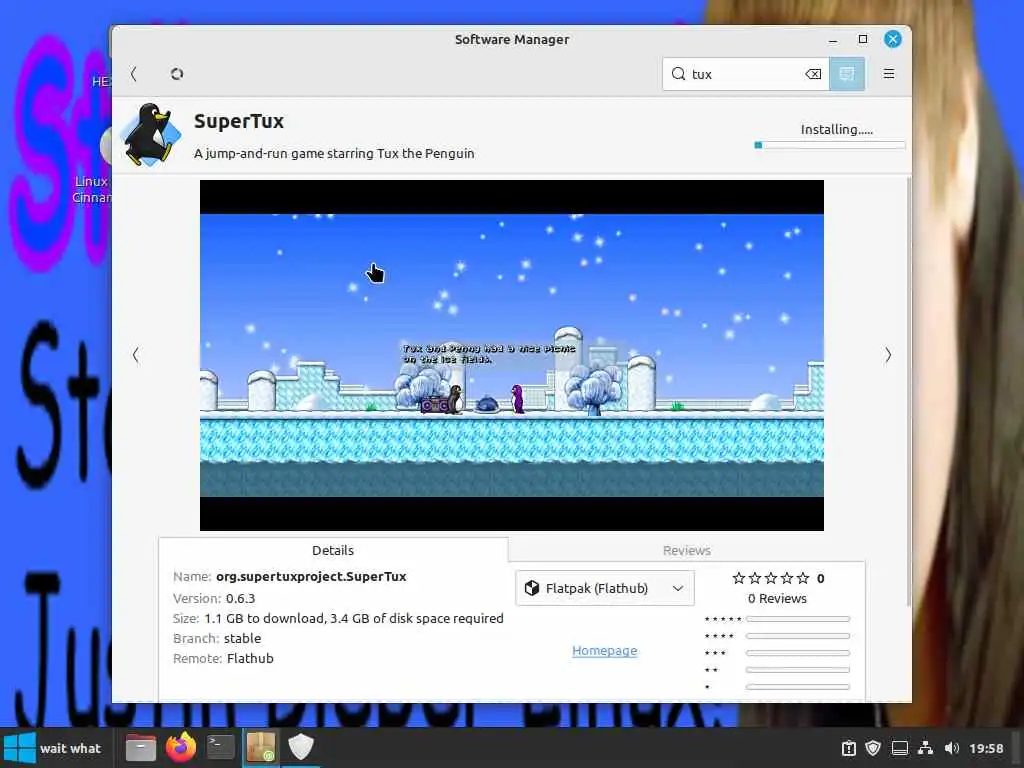The height and width of the screenshot is (768, 1024).
Task: Open the start menu labeled wait what
Action: tap(54, 748)
